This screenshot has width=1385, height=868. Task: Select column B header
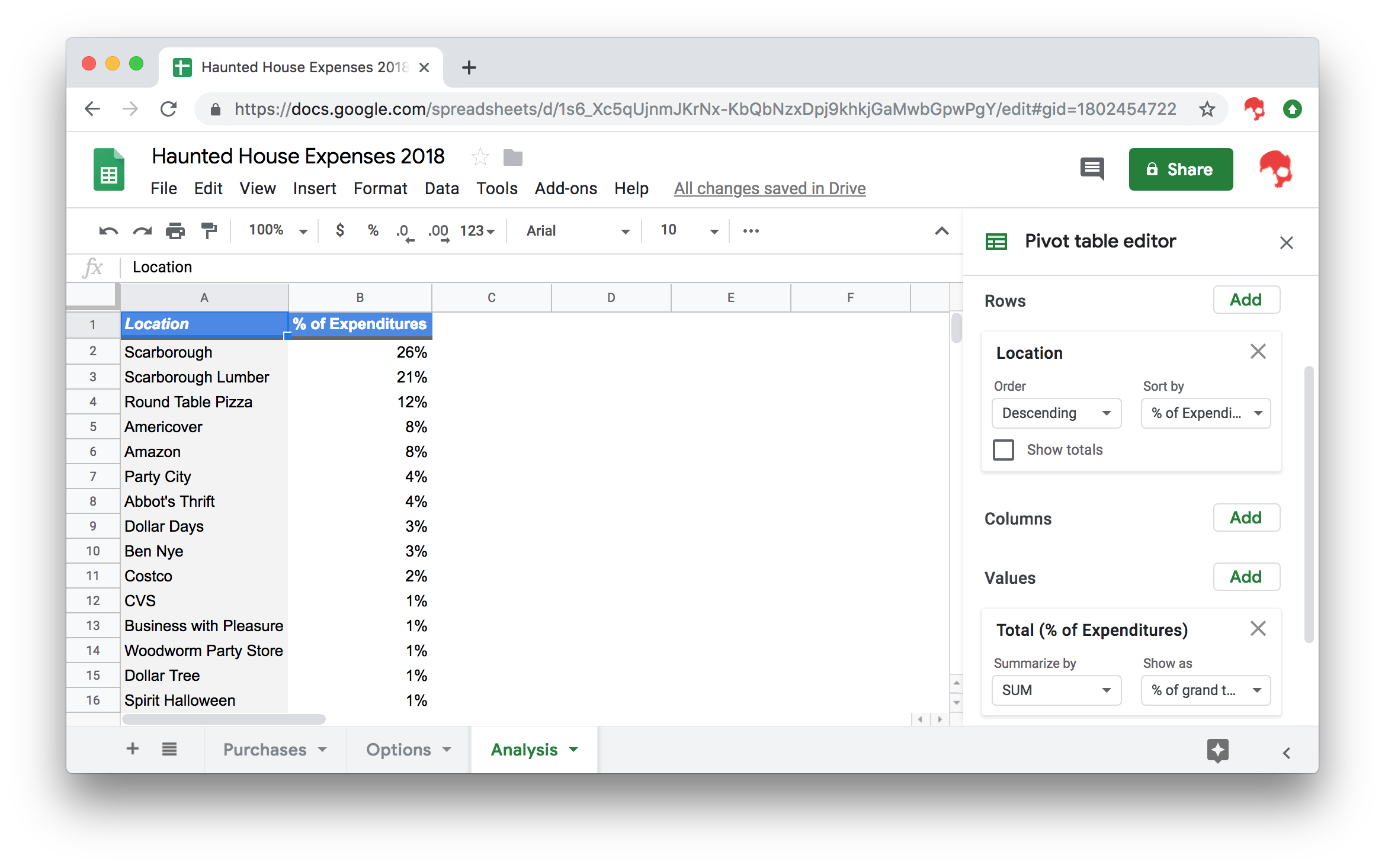360,297
